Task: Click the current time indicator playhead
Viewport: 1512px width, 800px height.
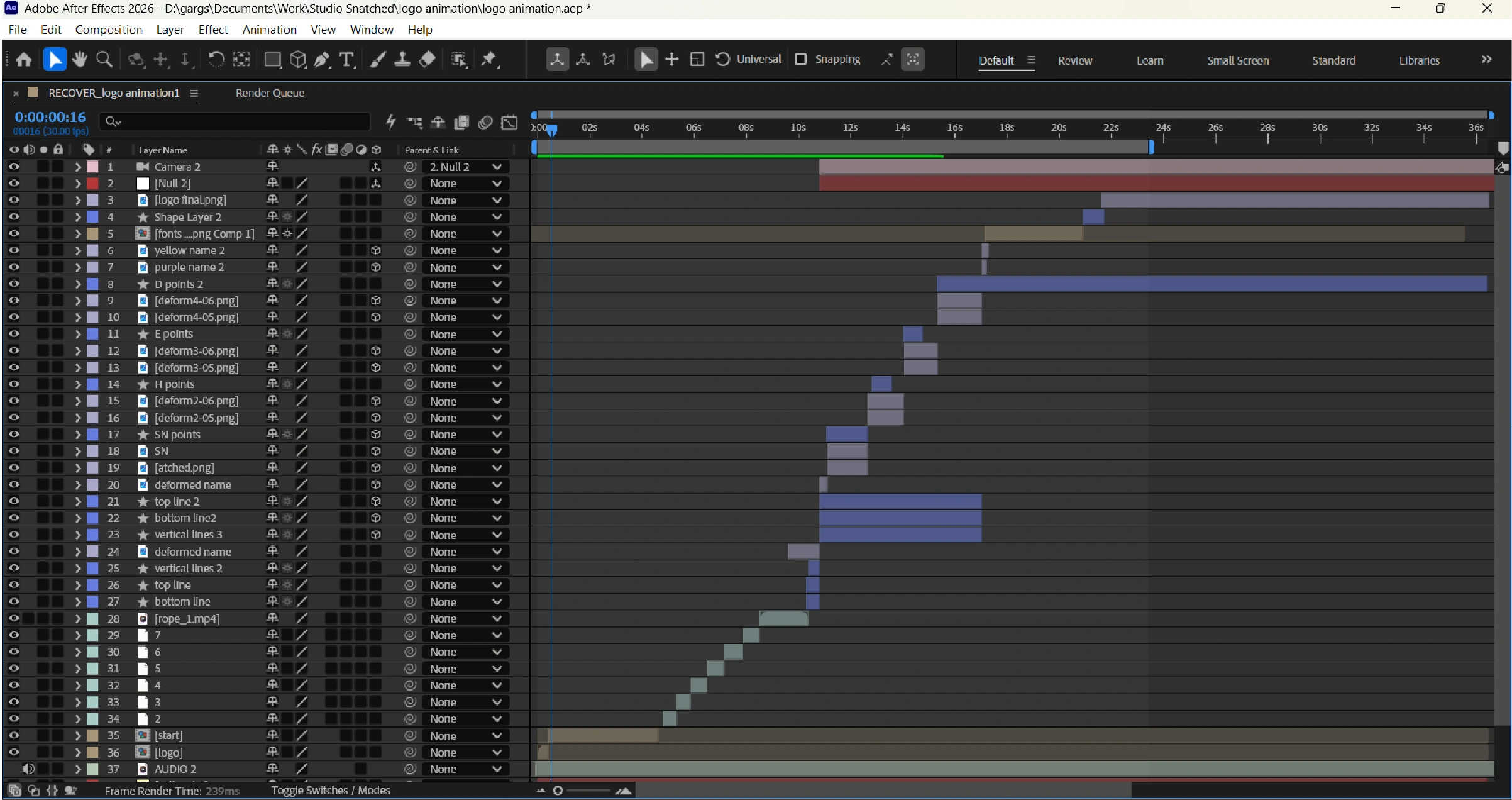Action: click(x=551, y=129)
